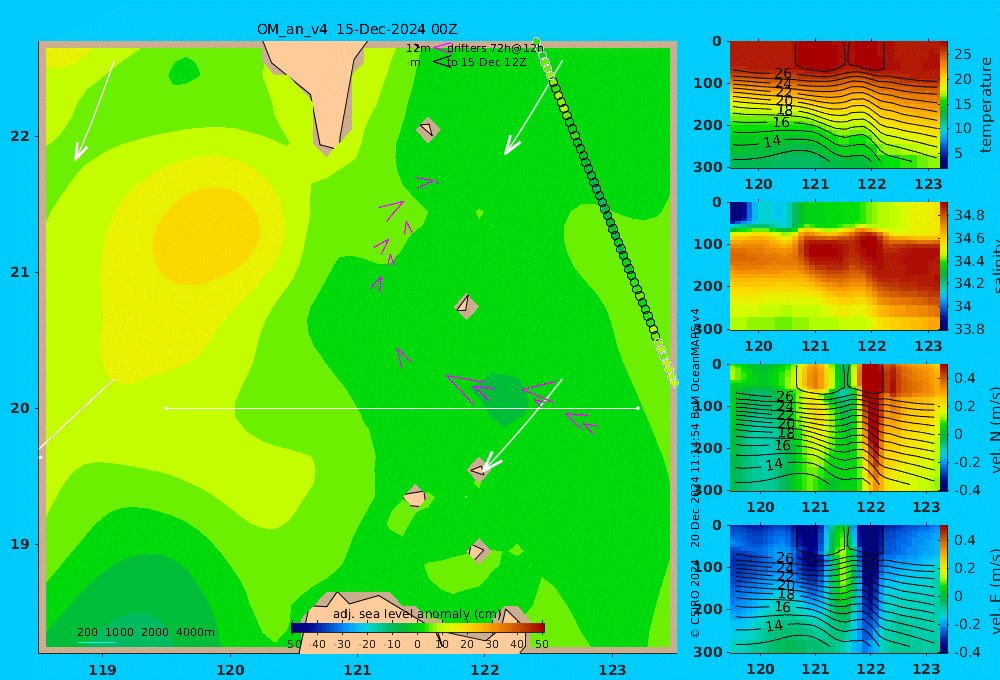This screenshot has height=680, width=1000.
Task: Click the "temperature" axis label
Action: [986, 105]
